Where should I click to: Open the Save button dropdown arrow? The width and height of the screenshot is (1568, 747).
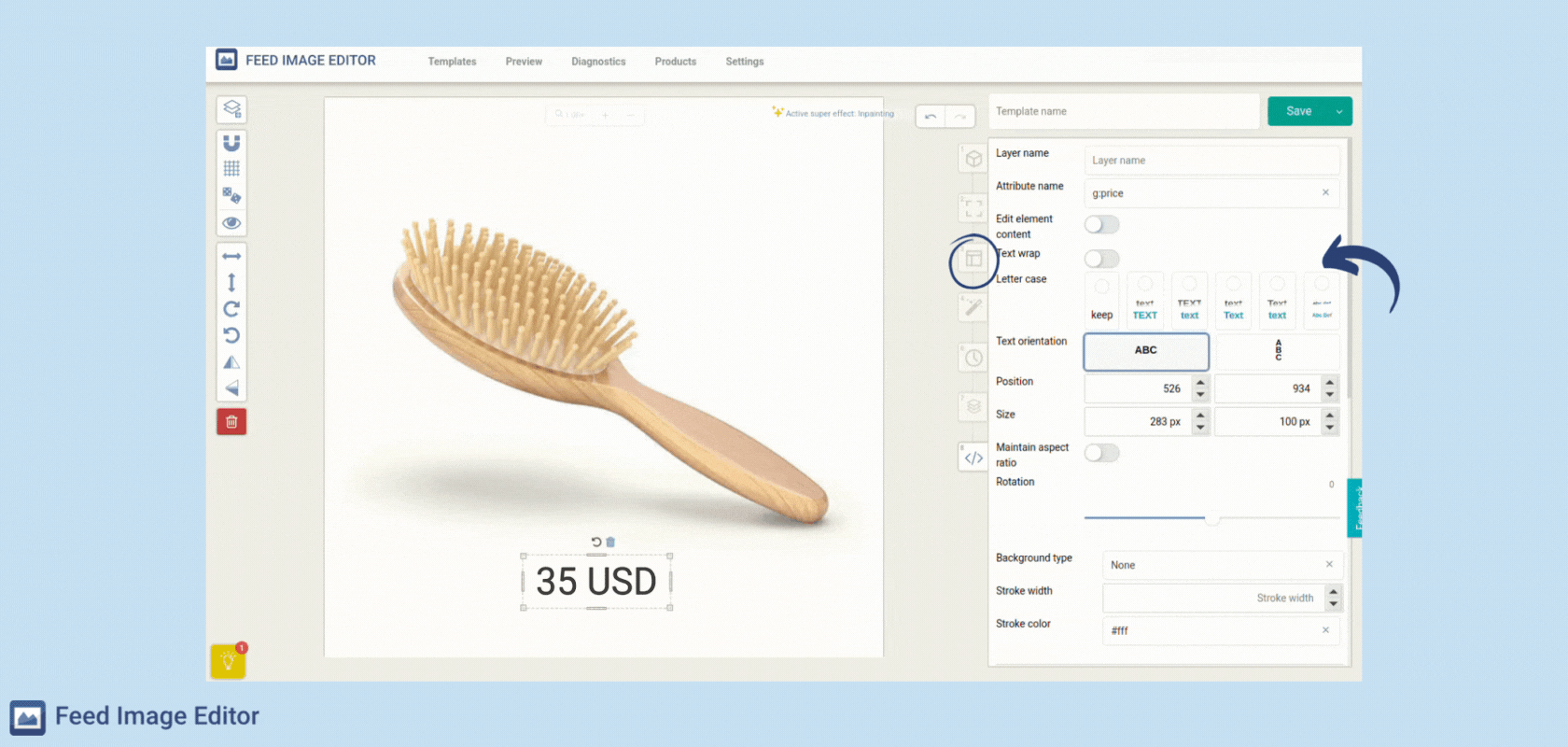tap(1339, 111)
